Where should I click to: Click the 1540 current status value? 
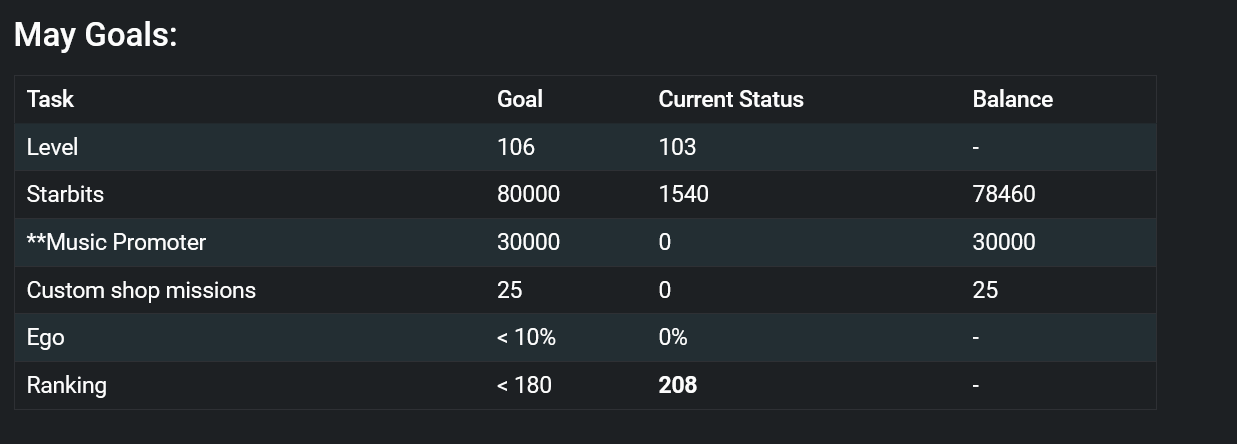pyautogui.click(x=684, y=194)
